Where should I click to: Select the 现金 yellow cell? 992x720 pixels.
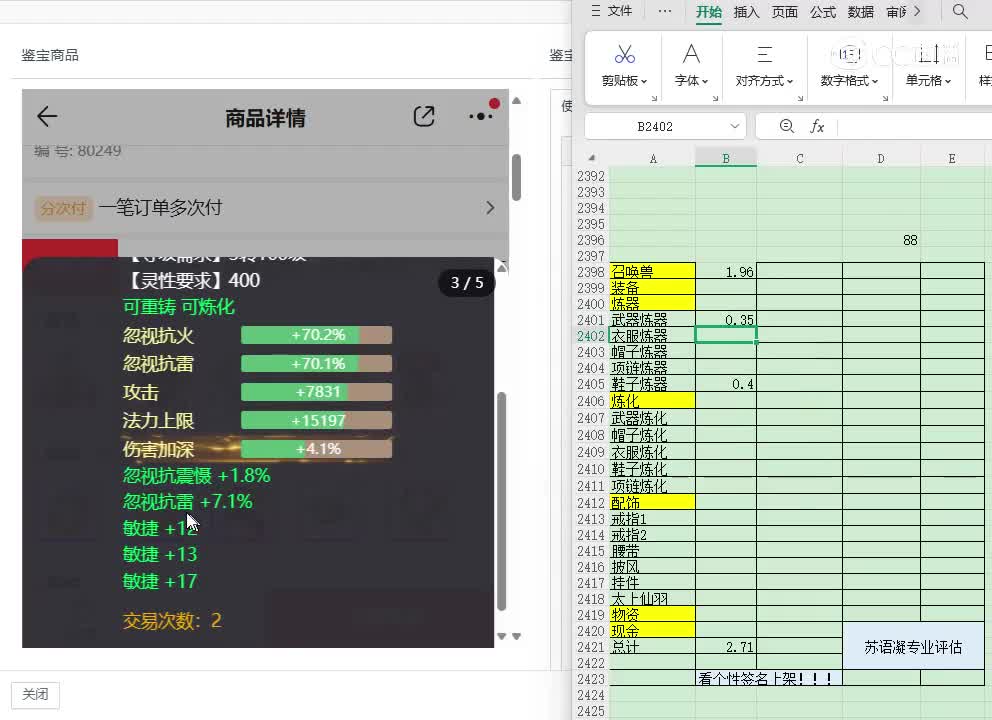point(652,631)
